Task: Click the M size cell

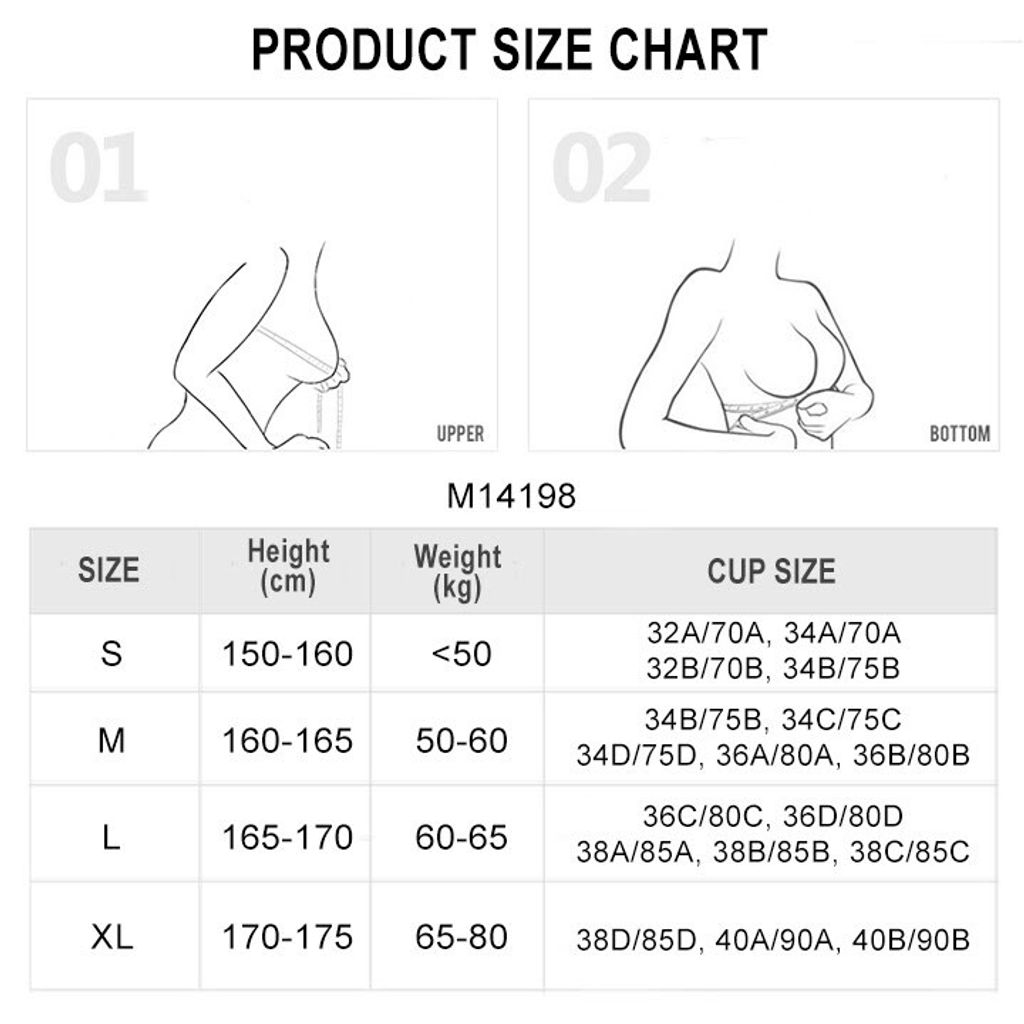Action: pyautogui.click(x=112, y=741)
